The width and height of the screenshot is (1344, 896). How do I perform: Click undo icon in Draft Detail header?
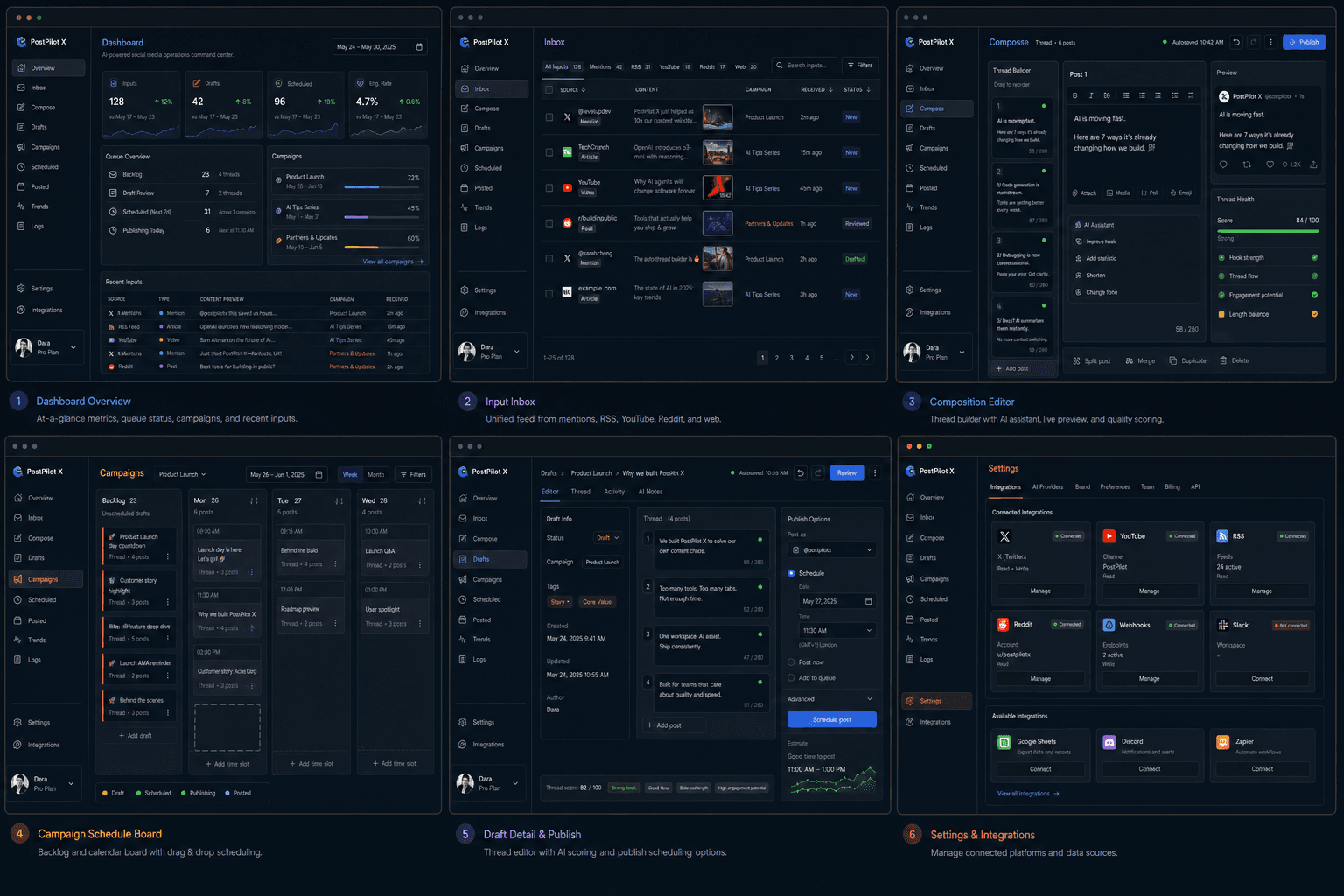click(x=800, y=472)
